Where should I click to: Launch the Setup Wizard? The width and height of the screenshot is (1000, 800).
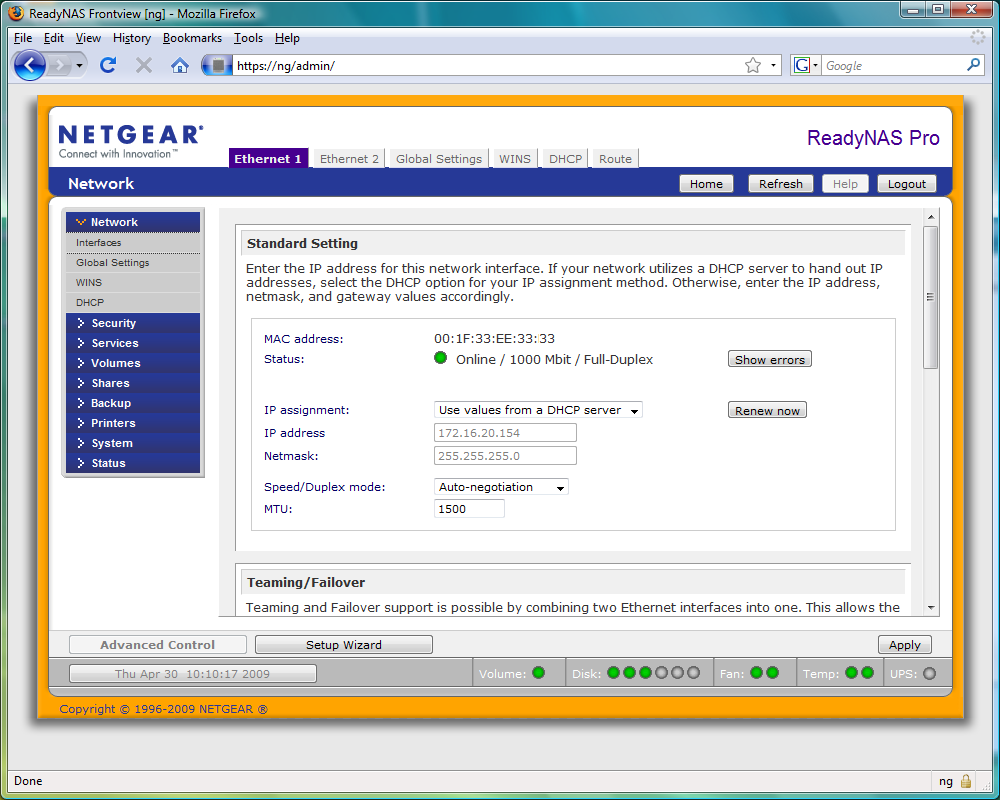click(344, 644)
